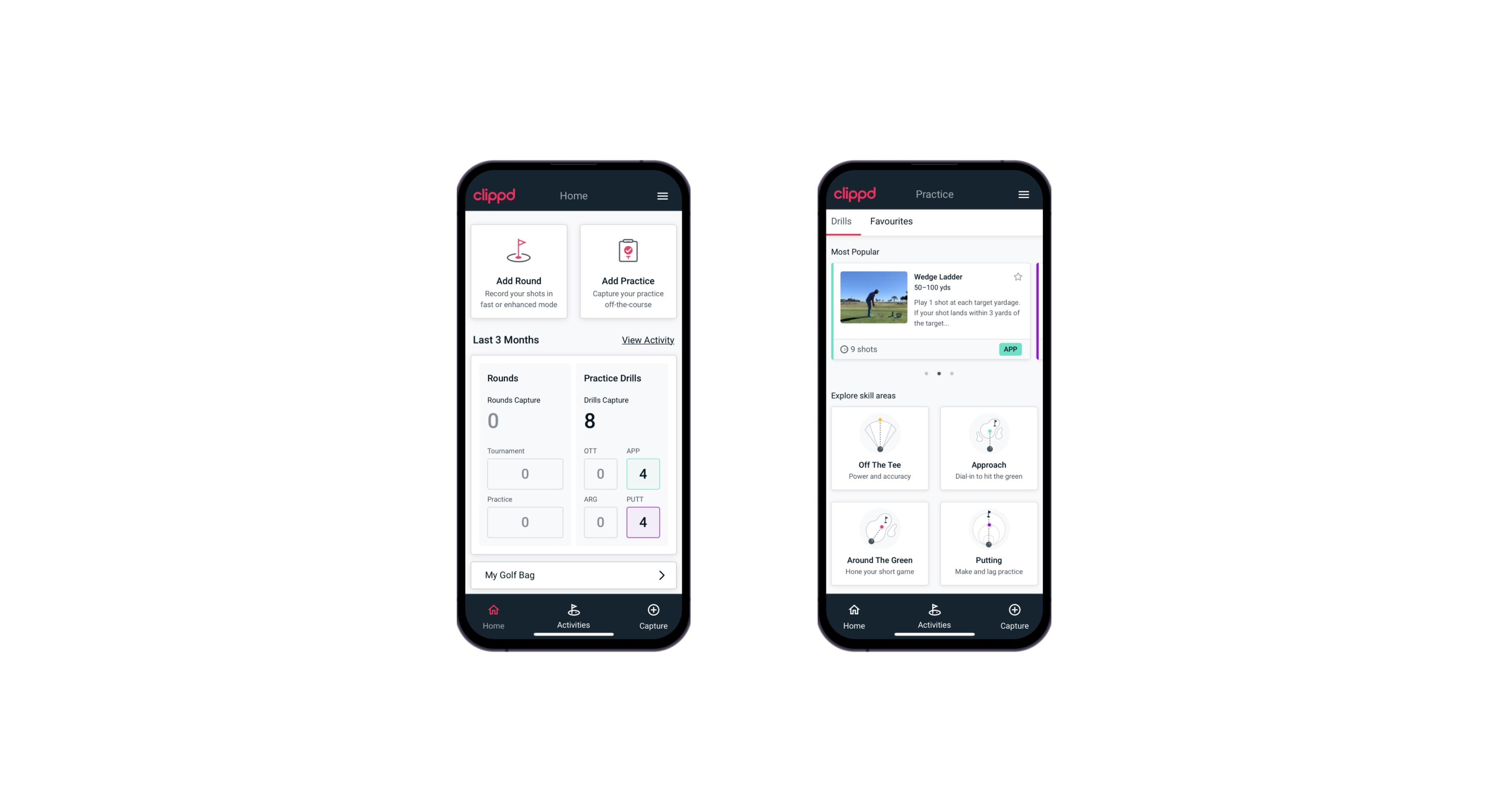Click View Activity link for last 3 months
Screen dimensions: 1509x812
(647, 340)
